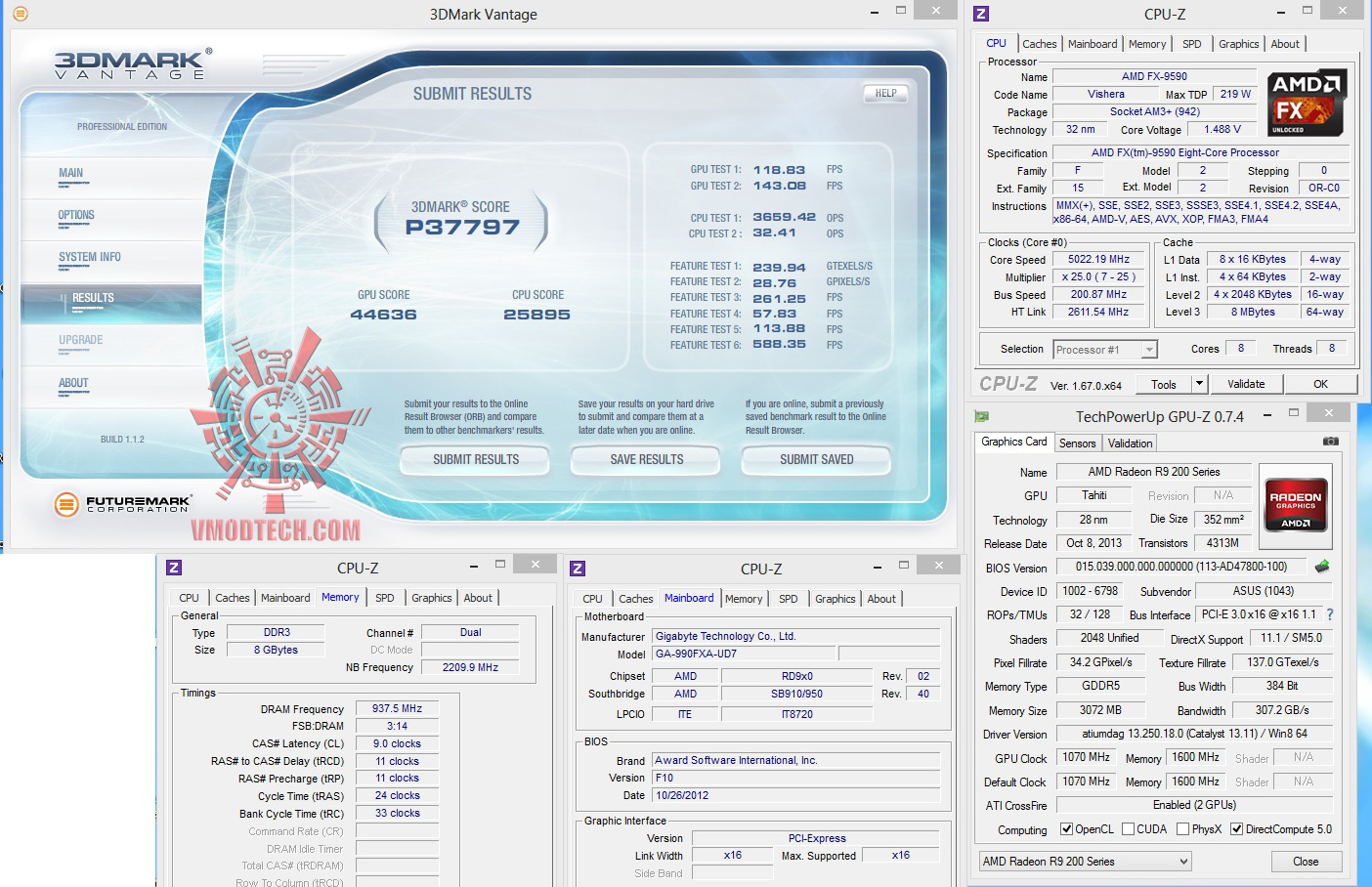Open the AMD Radeon R9 200 Series dropdown
This screenshot has height=887, width=1372.
pyautogui.click(x=1181, y=861)
